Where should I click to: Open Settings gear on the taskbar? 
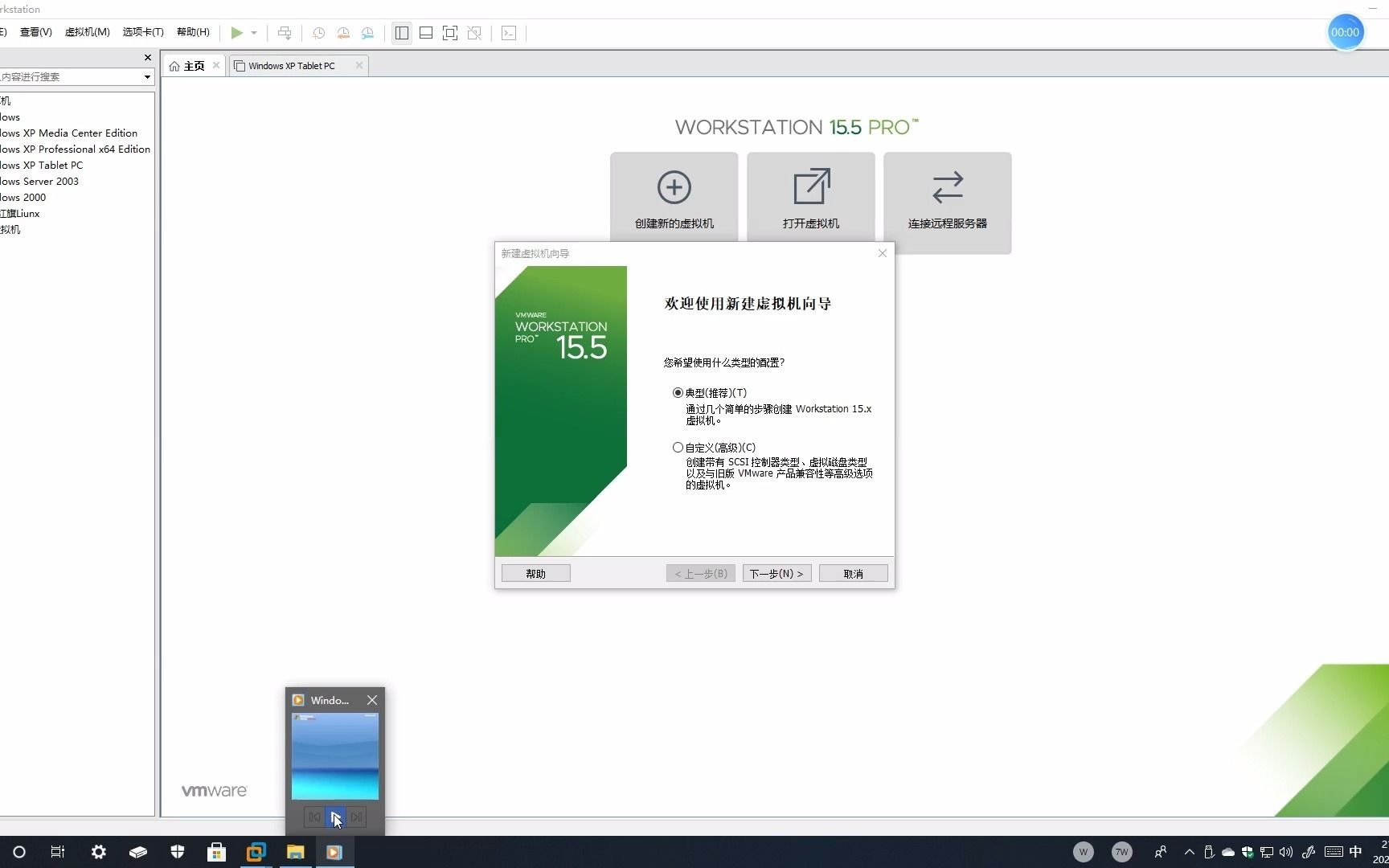(x=98, y=852)
